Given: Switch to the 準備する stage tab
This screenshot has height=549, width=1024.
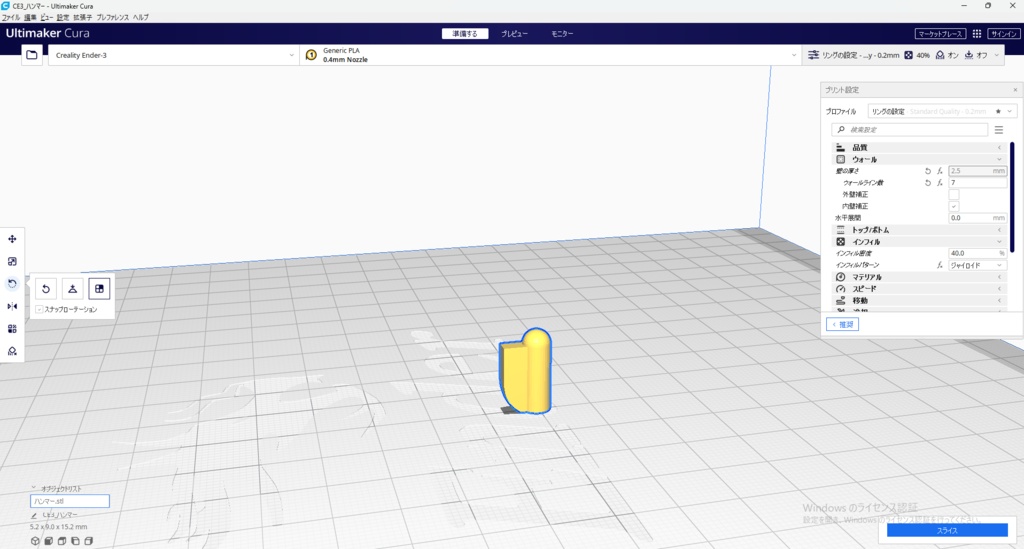Looking at the screenshot, I should 465,34.
